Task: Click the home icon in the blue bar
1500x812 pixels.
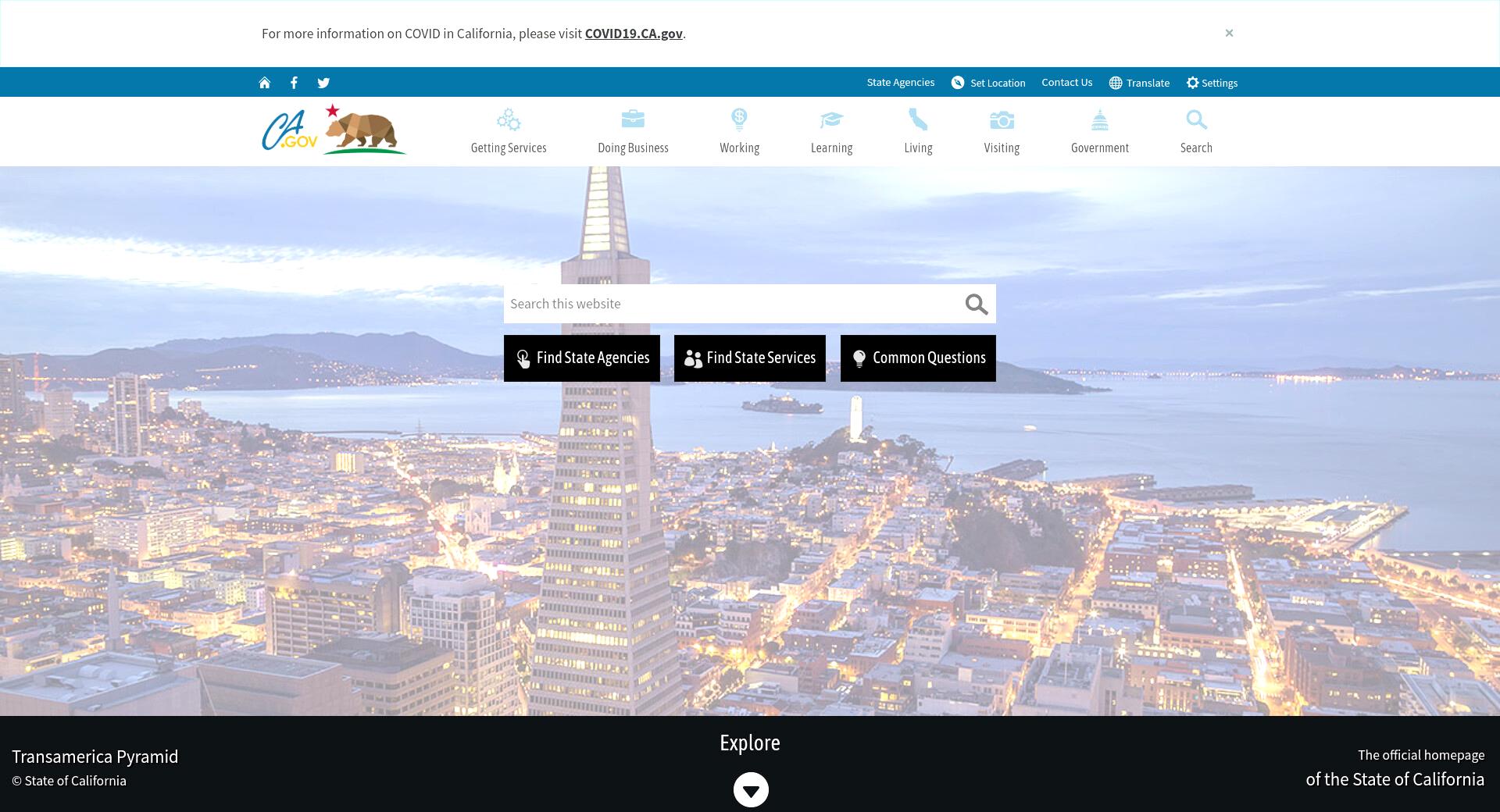Action: [265, 83]
